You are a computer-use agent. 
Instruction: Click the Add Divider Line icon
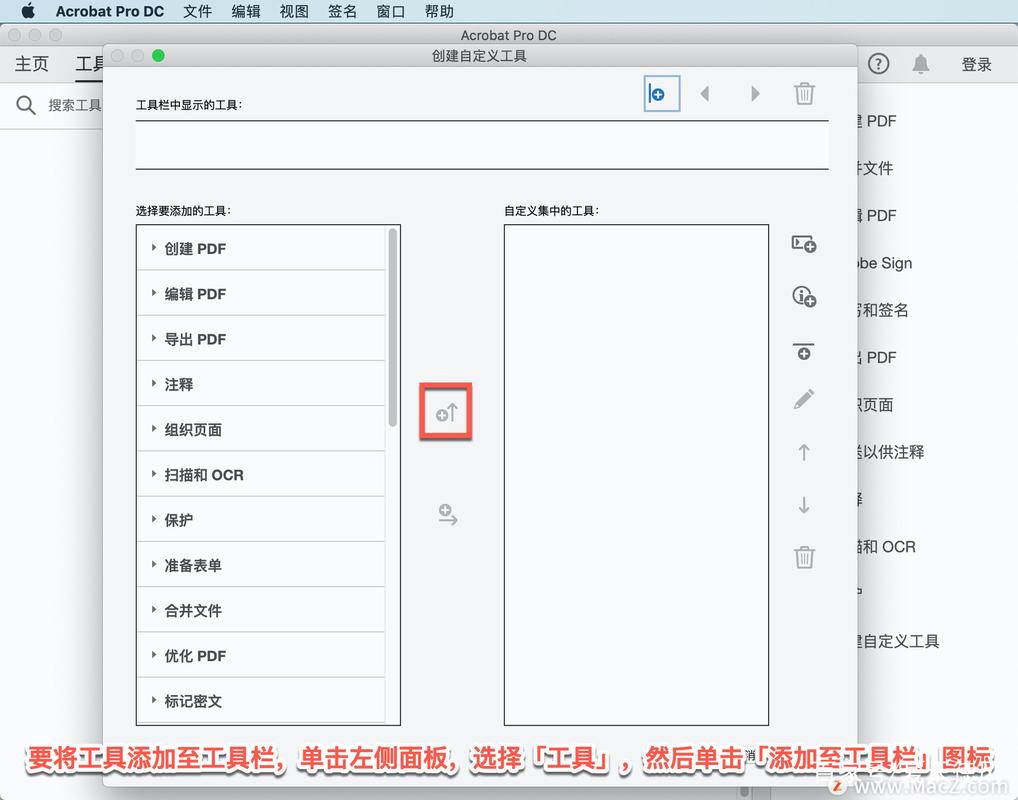point(803,351)
